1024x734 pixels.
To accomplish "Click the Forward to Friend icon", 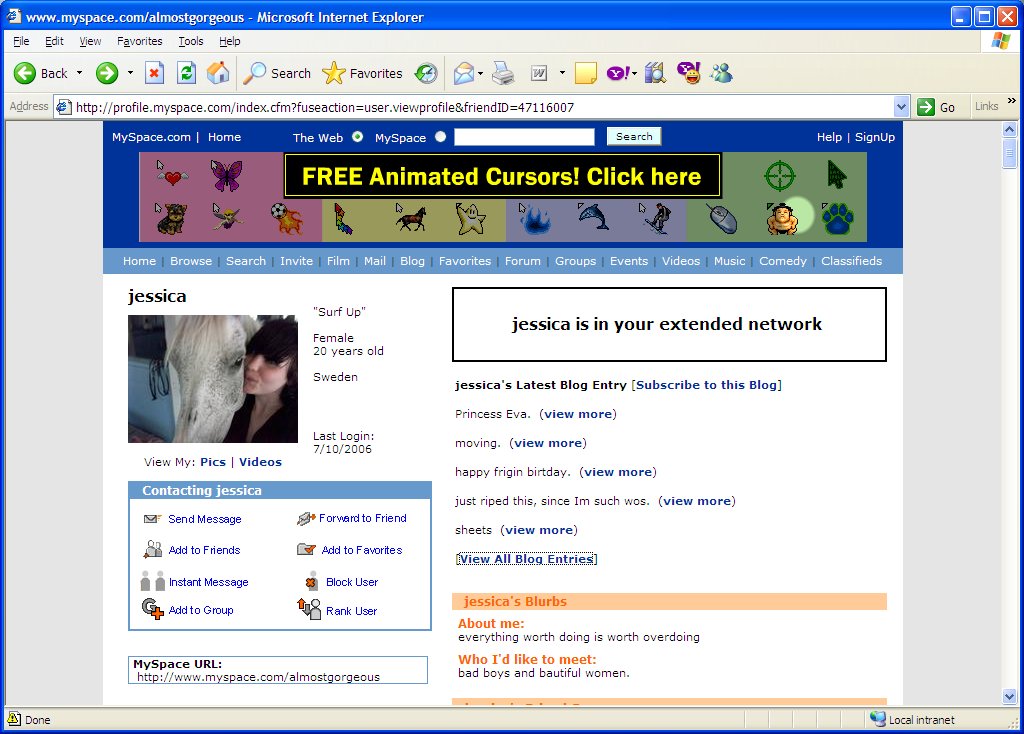I will point(306,519).
